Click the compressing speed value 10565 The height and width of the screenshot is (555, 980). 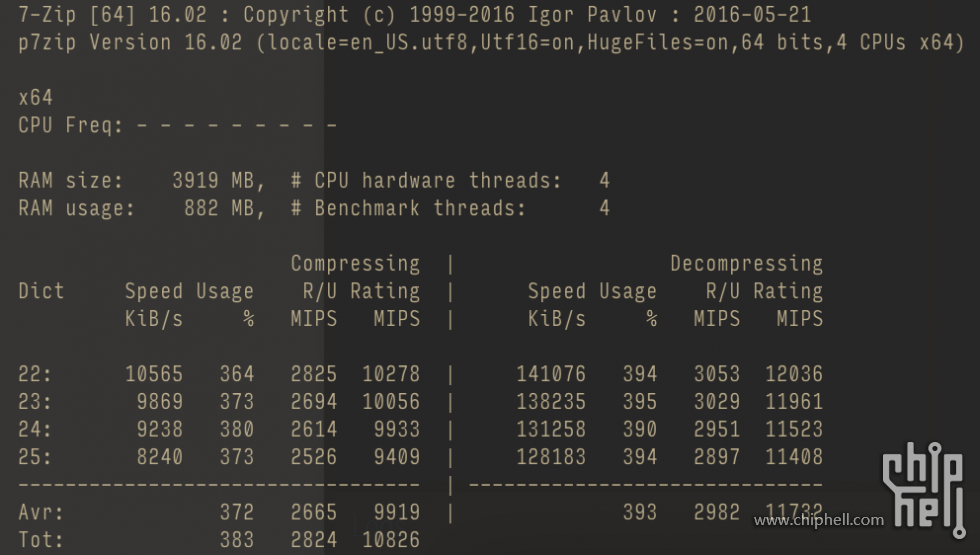point(154,374)
